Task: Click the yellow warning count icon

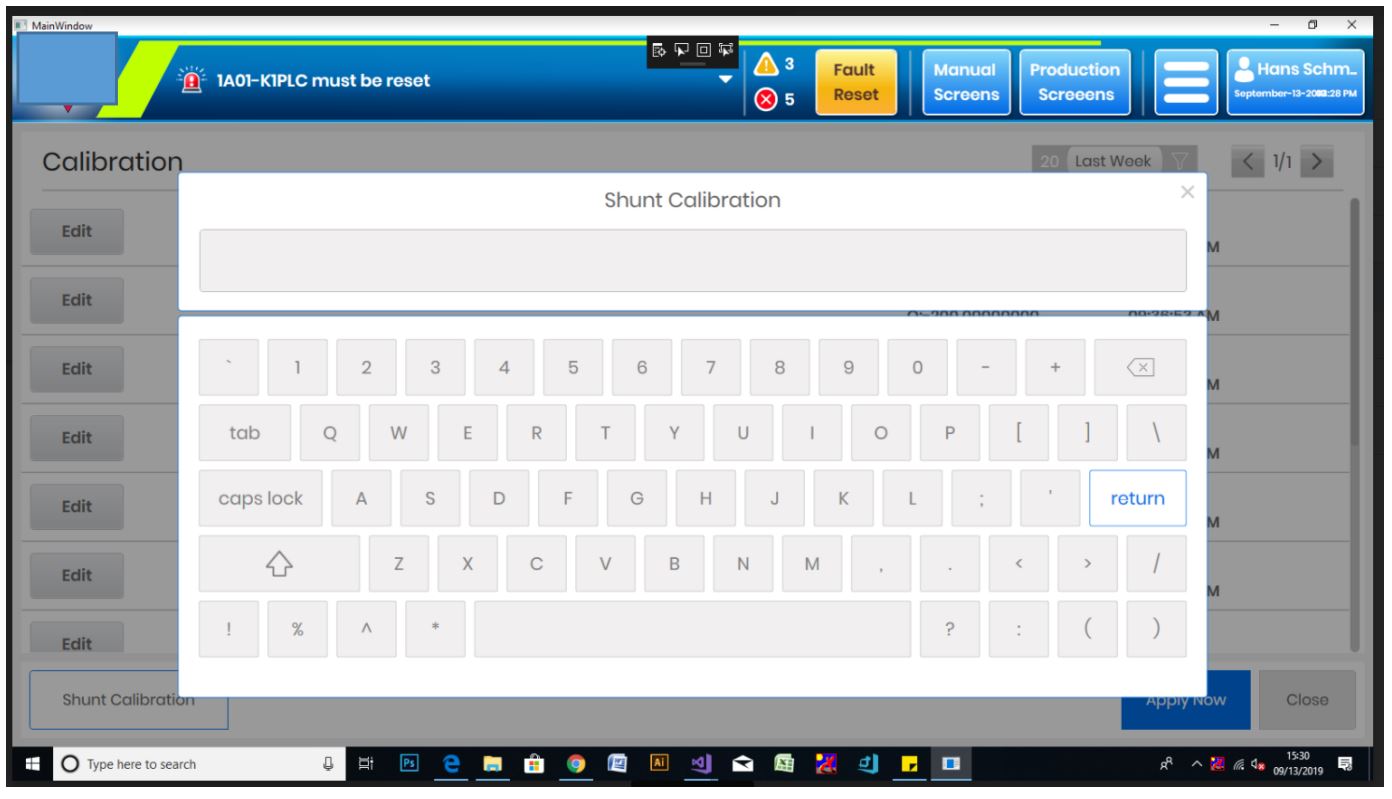Action: point(765,65)
